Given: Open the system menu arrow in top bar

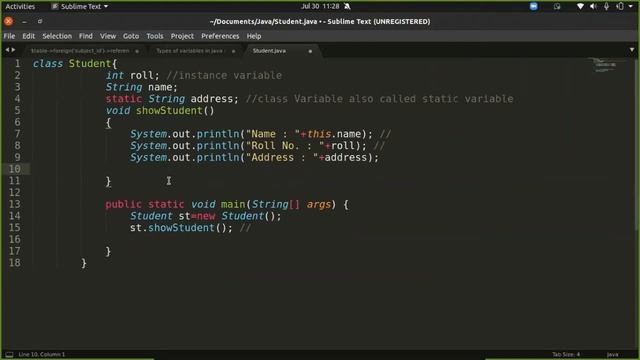Looking at the screenshot, I should [631, 7].
